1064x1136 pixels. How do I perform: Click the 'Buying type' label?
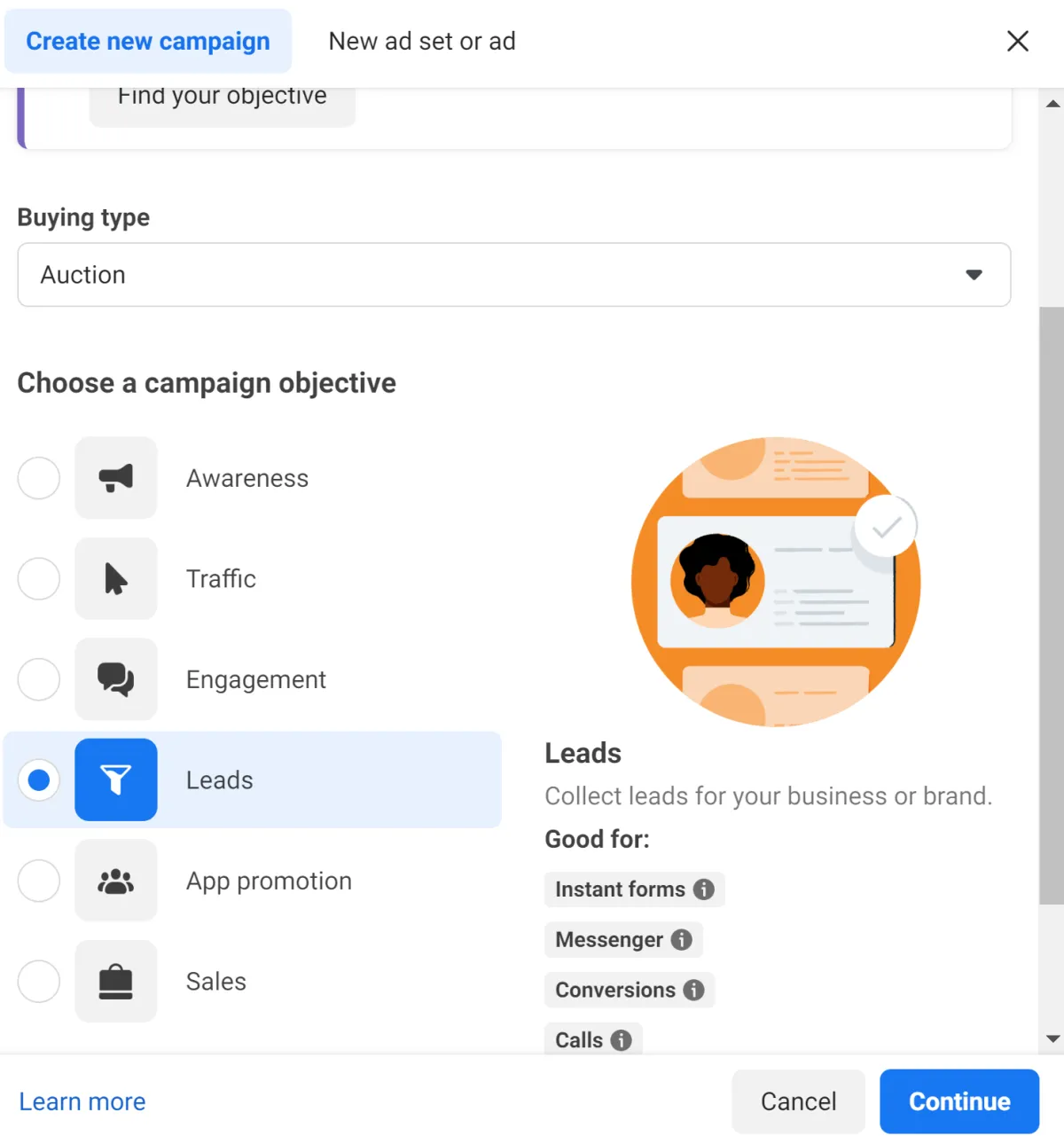pyautogui.click(x=83, y=217)
